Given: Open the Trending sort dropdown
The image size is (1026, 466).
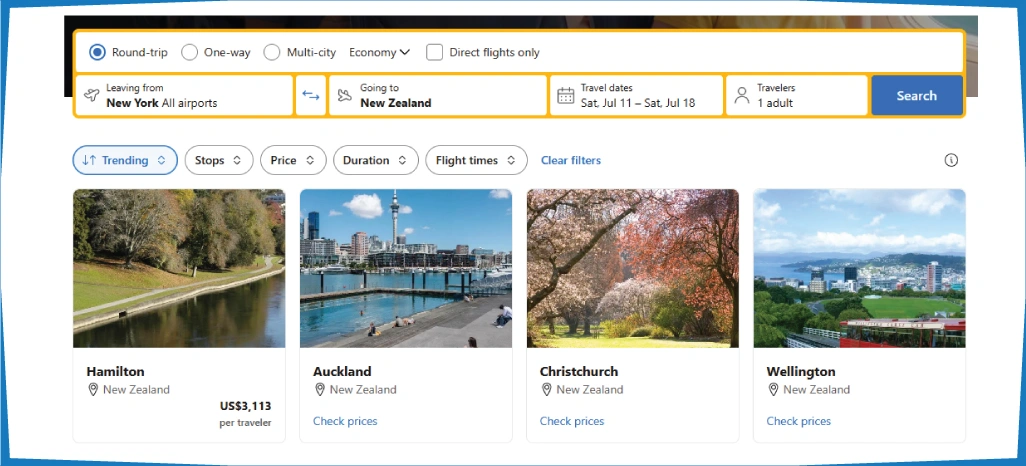Looking at the screenshot, I should (x=125, y=160).
